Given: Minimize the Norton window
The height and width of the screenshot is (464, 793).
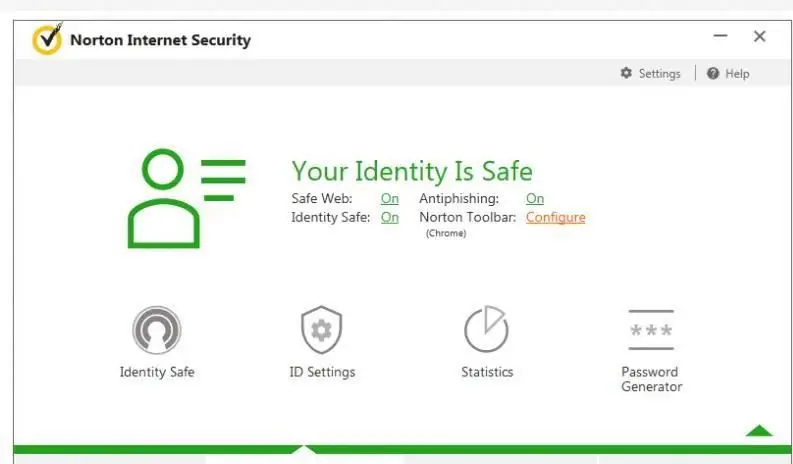Looking at the screenshot, I should click(x=720, y=35).
